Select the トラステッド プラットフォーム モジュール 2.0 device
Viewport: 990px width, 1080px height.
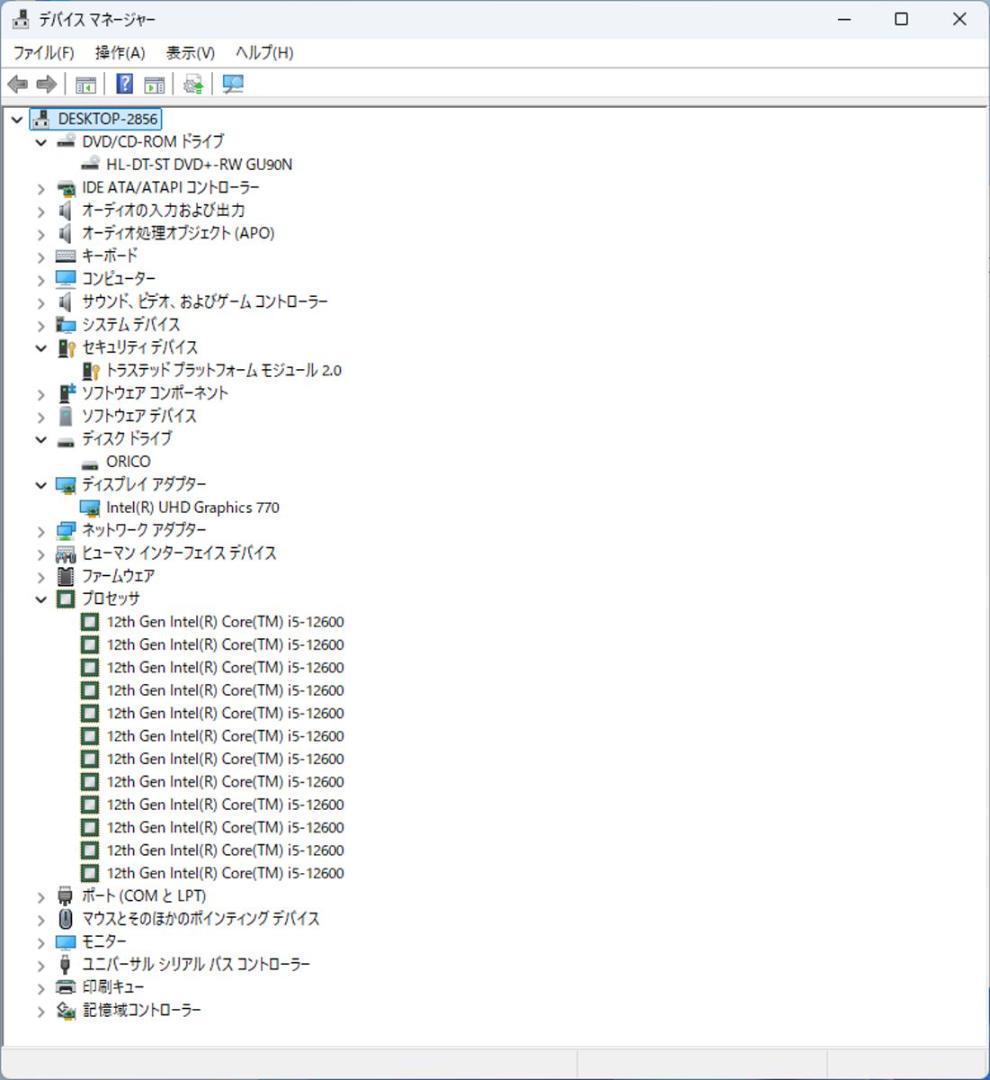(223, 370)
